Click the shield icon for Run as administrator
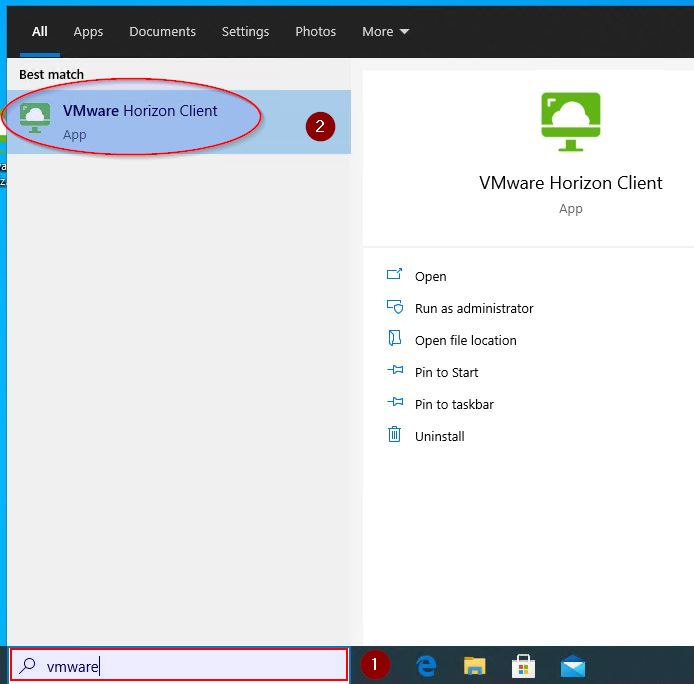Viewport: 694px width, 684px height. coord(394,307)
